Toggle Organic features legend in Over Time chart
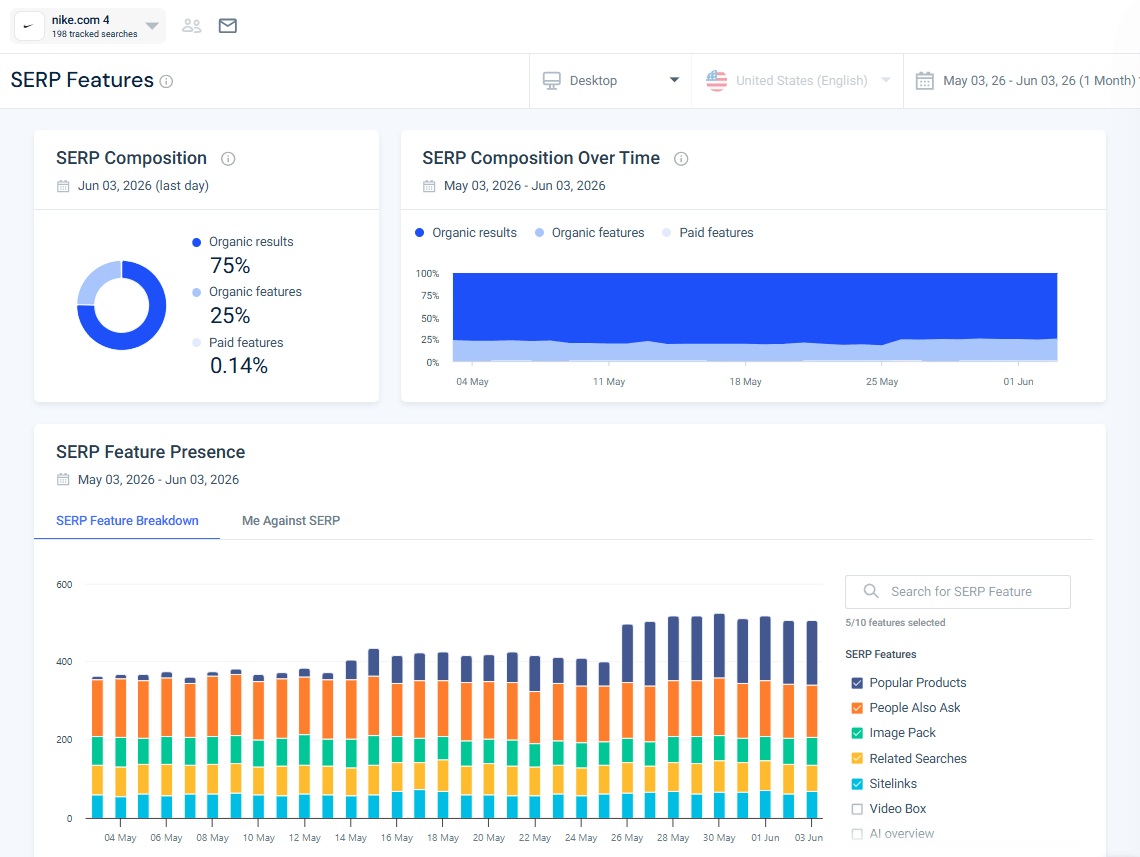Viewport: 1140px width, 857px height. coord(590,233)
